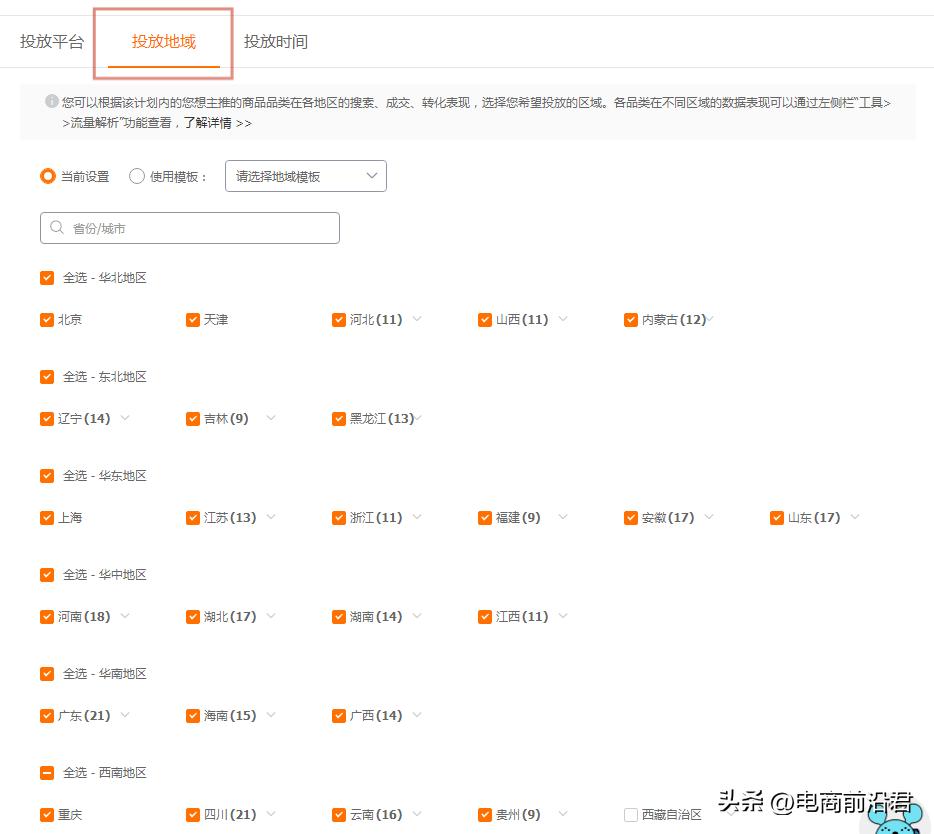The width and height of the screenshot is (934, 834).
Task: Uncheck the 北京 checkbox
Action: click(47, 319)
